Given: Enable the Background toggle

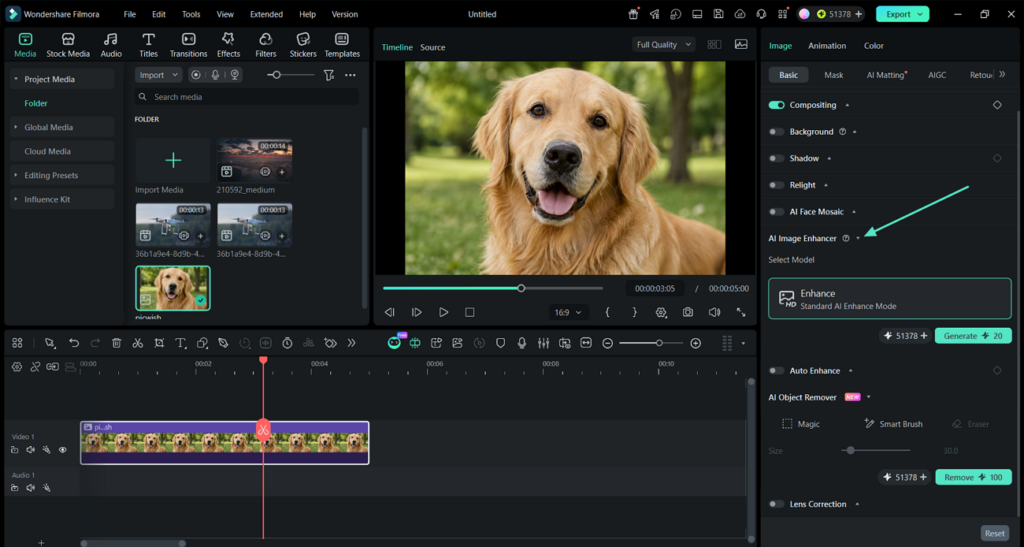Looking at the screenshot, I should 776,132.
